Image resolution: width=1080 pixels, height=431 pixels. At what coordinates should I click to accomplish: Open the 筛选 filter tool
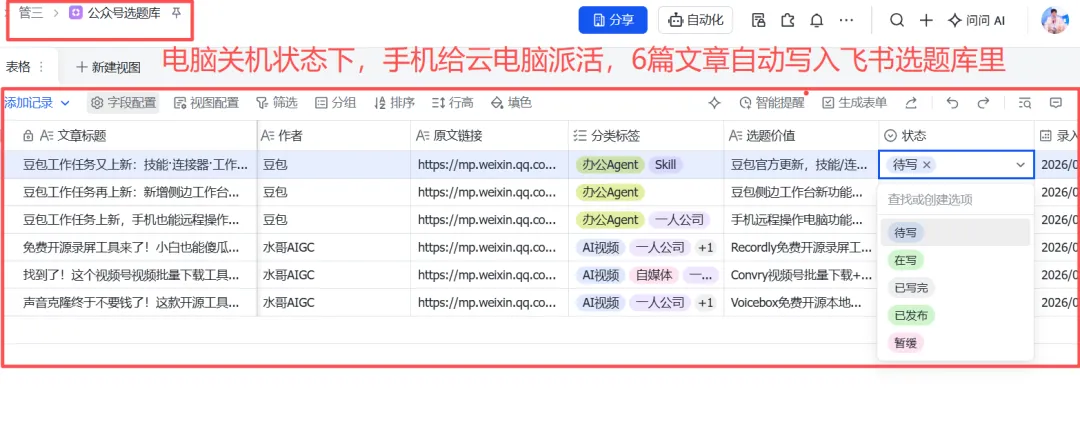coord(276,103)
